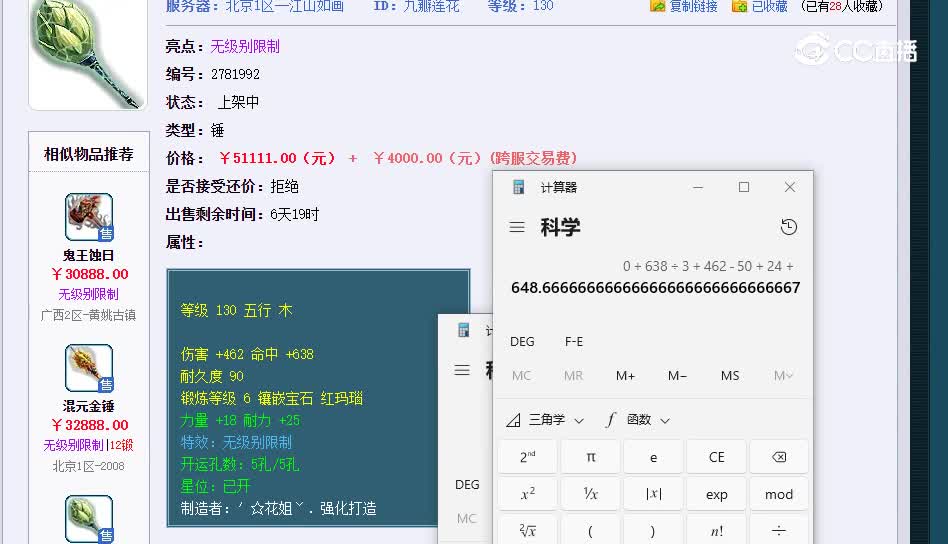The image size is (948, 544).
Task: Toggle DEG angle unit in front calculator
Action: [x=522, y=342]
